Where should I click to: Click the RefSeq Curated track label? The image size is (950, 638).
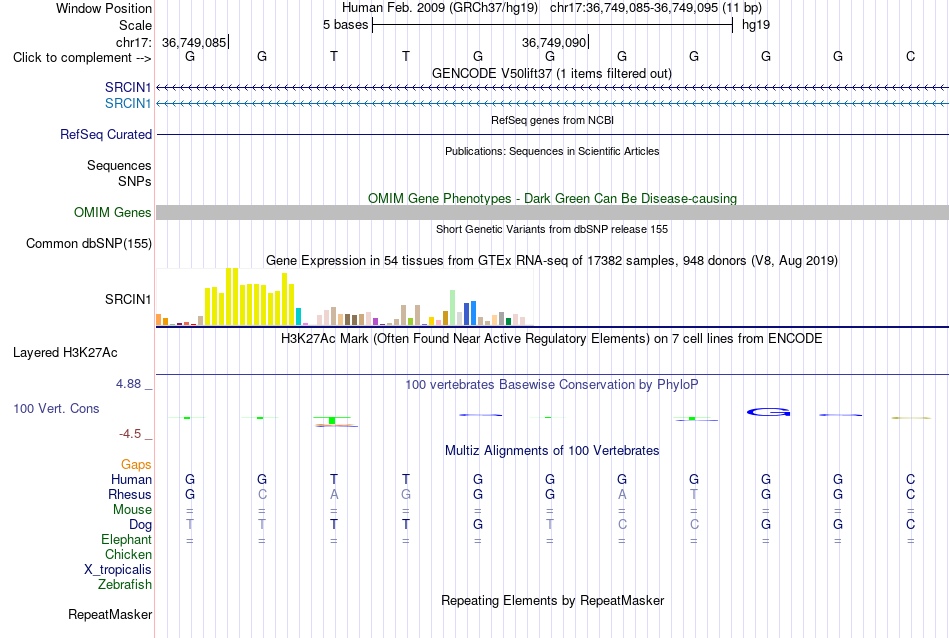105,135
